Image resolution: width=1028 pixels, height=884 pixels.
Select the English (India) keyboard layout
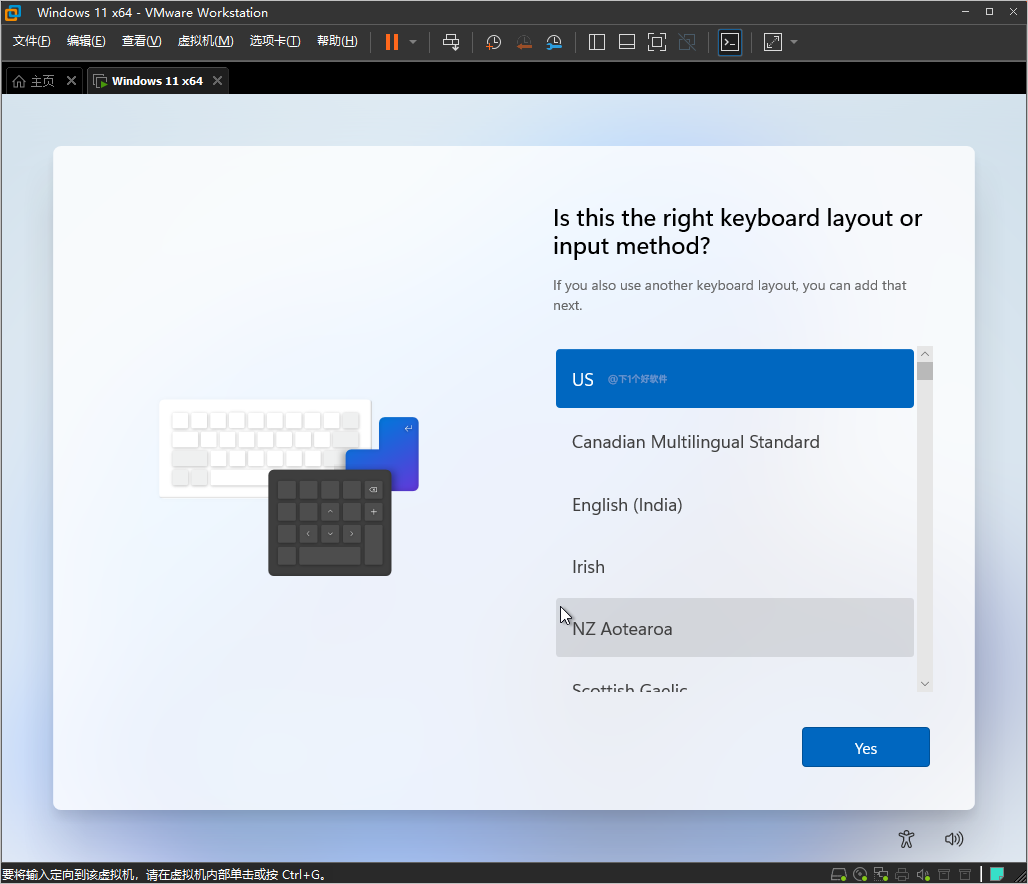627,505
